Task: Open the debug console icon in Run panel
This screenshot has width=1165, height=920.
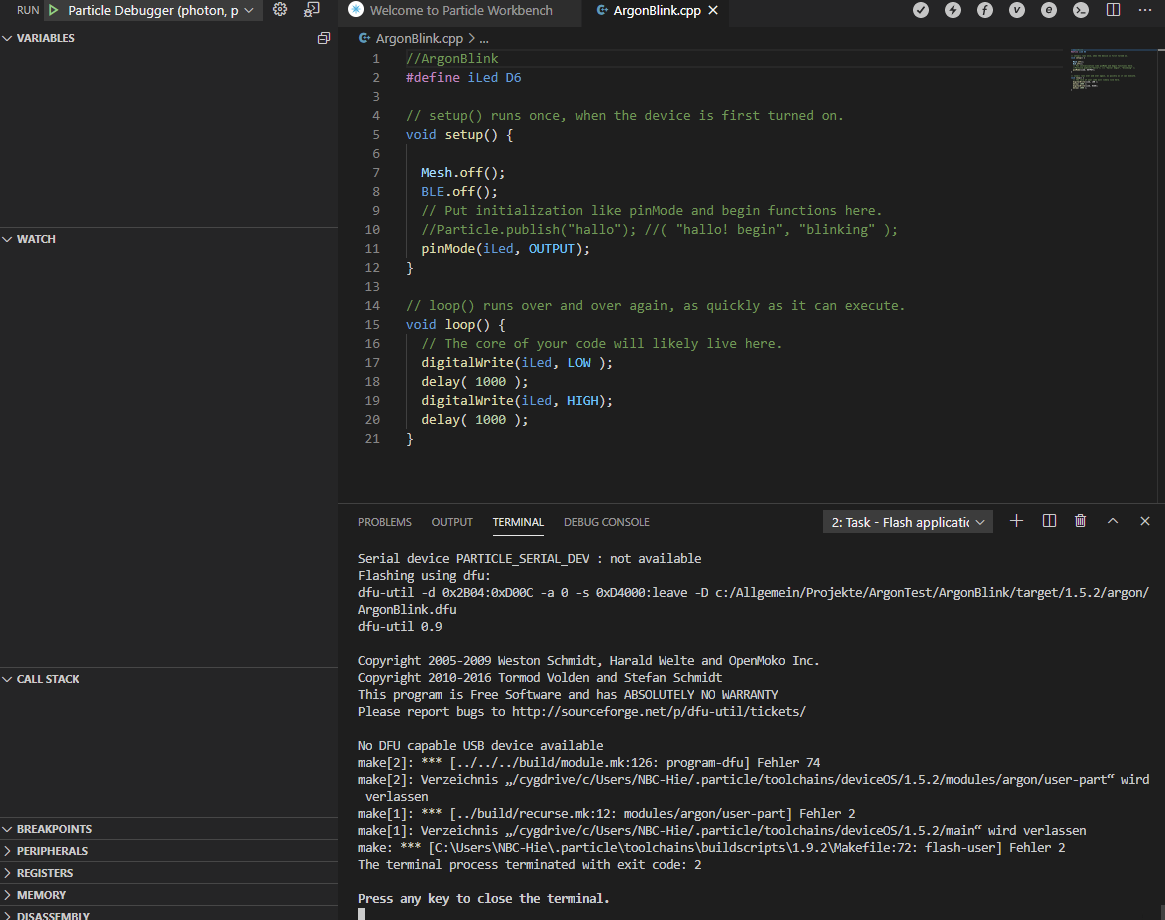Action: [x=312, y=10]
